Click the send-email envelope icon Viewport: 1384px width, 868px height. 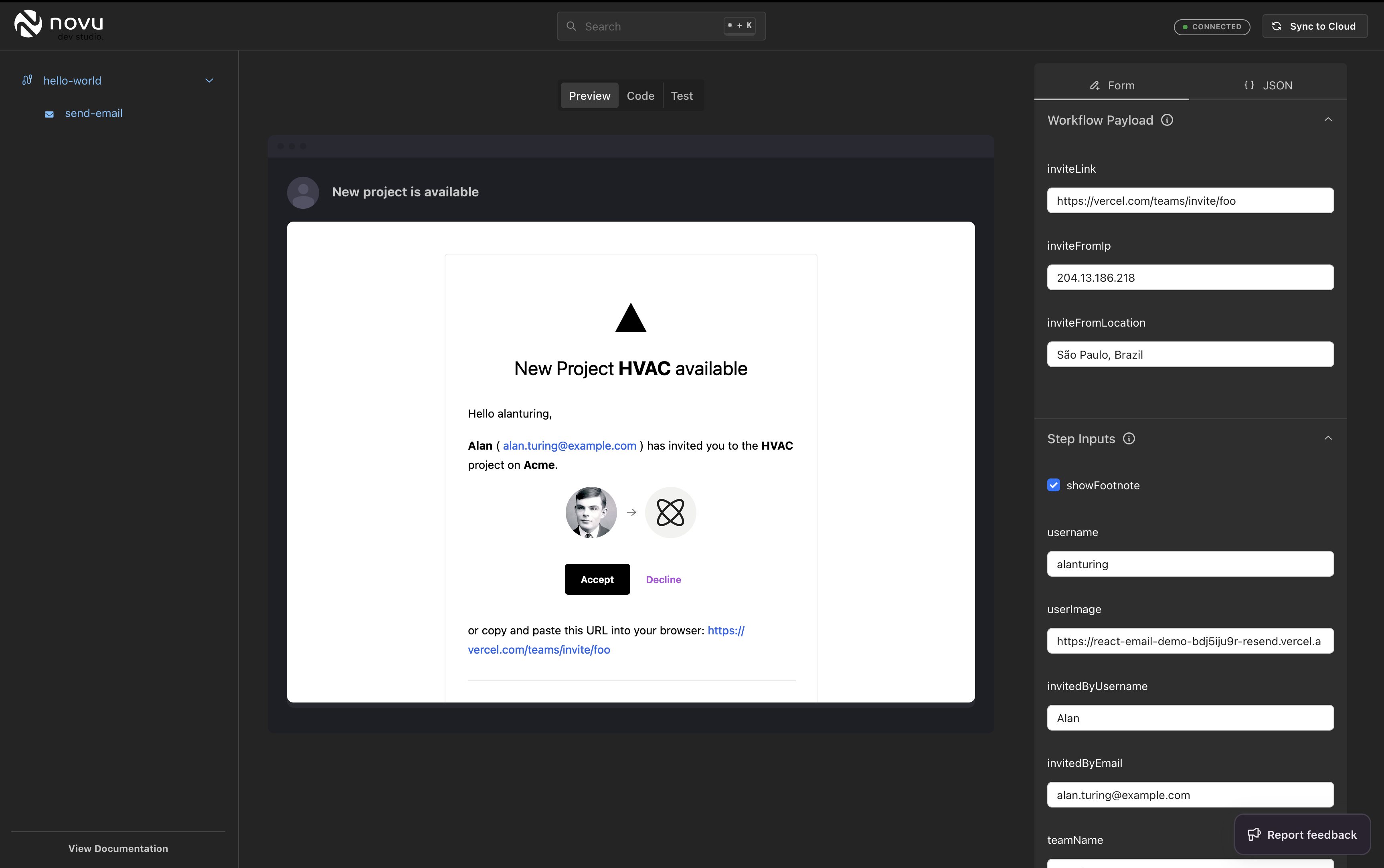(x=49, y=114)
